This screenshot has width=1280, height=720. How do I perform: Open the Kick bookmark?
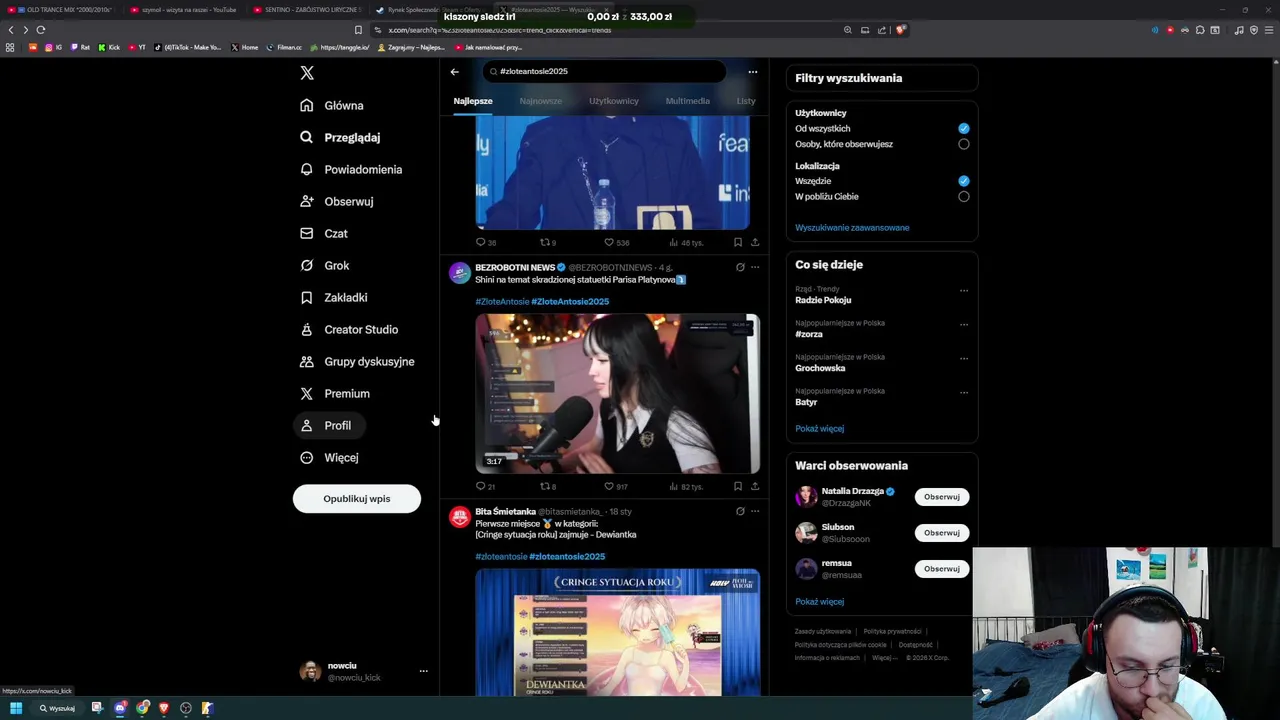click(109, 47)
